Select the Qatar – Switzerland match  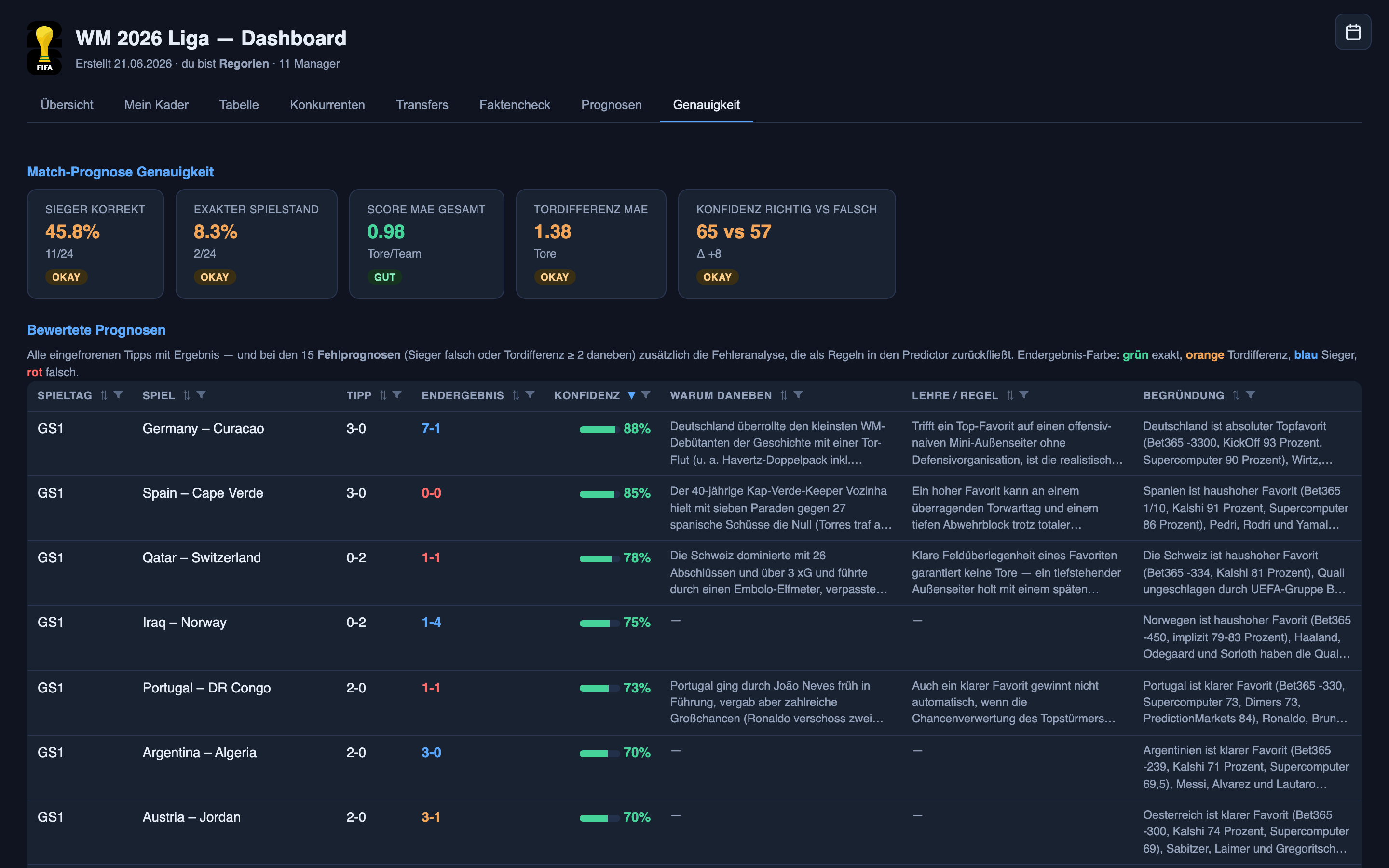coord(202,557)
